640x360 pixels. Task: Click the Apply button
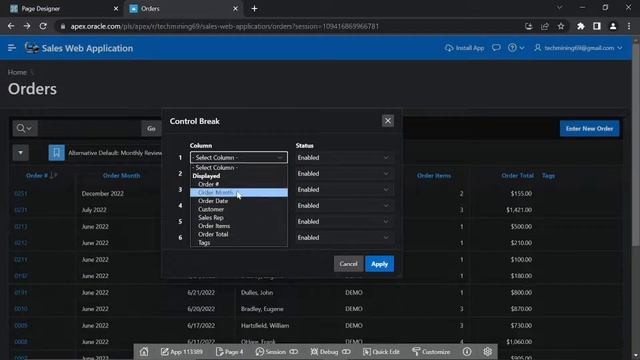[x=380, y=264]
